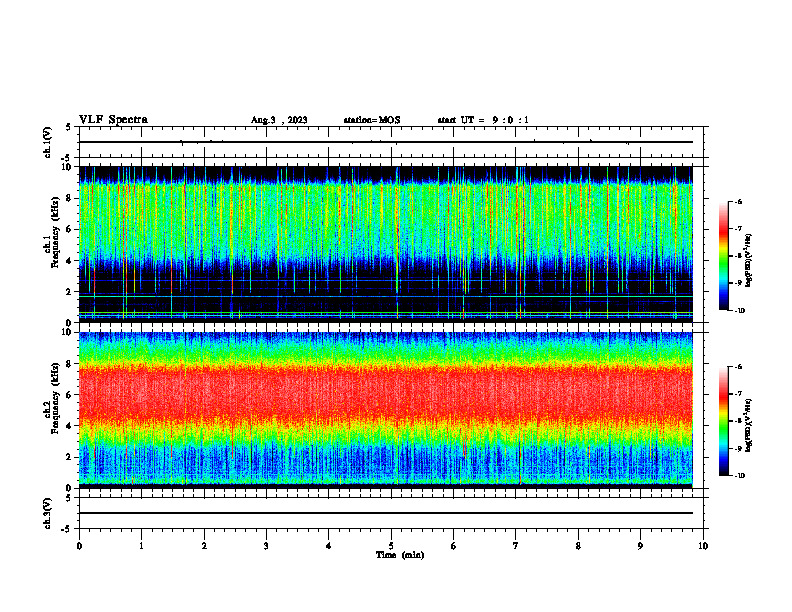Viewport: 792px width, 612px height.
Task: Click time axis tick label "2"
Action: click(204, 546)
